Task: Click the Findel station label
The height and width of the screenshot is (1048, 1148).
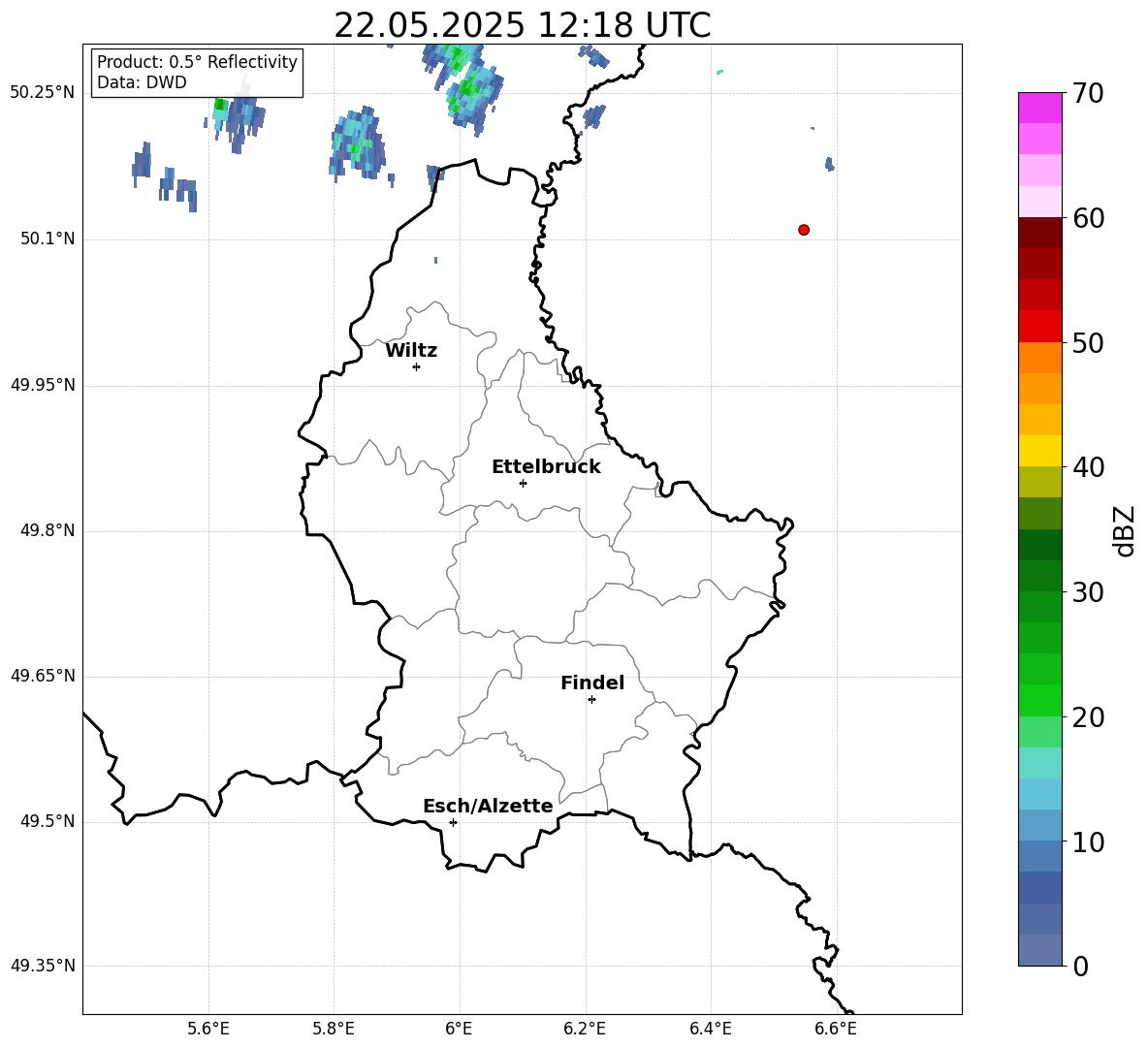Action: [x=592, y=683]
